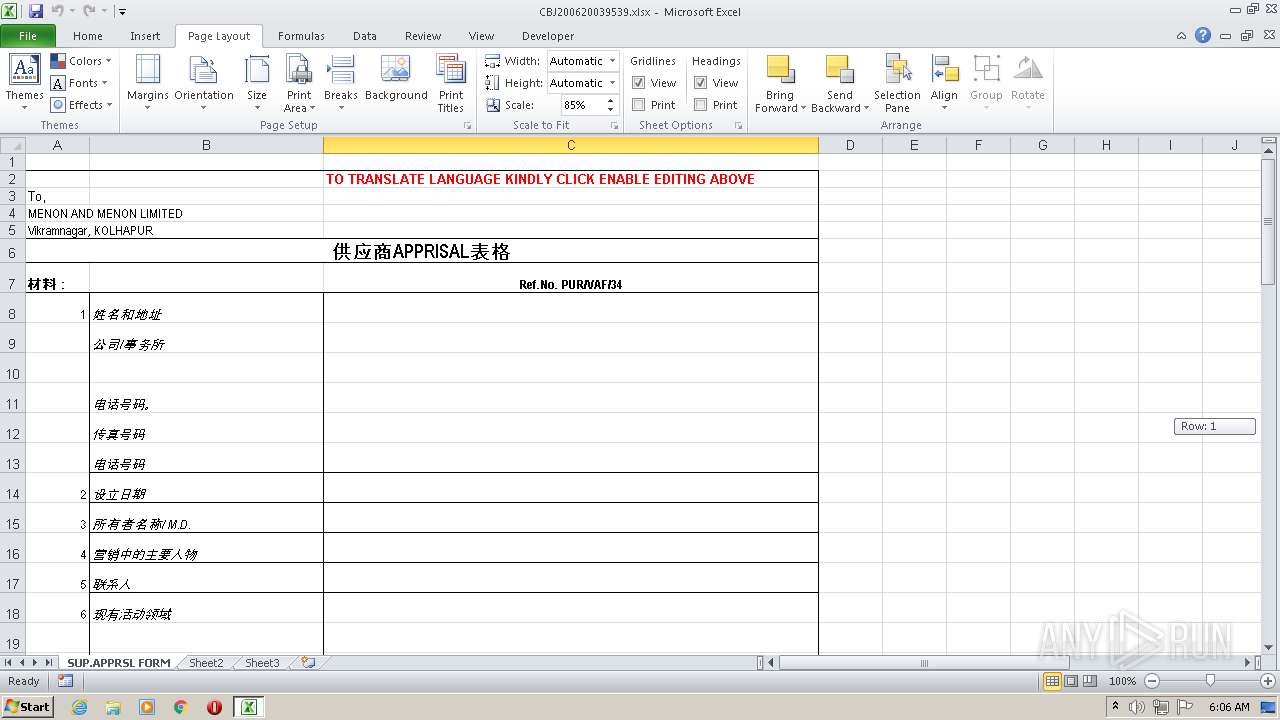Open Sheet Options dialog launcher
Viewport: 1280px width, 720px height.
[x=739, y=126]
